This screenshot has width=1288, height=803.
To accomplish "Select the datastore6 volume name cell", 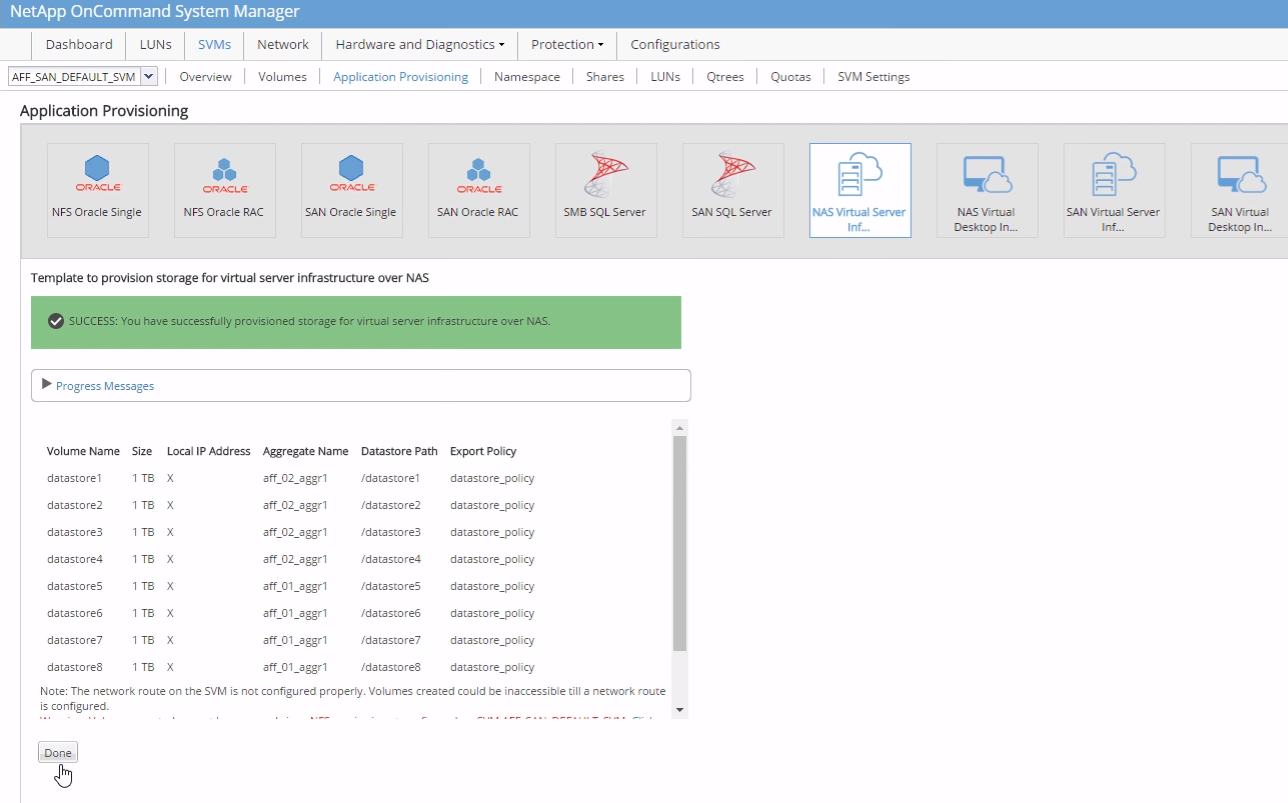I will (x=75, y=613).
